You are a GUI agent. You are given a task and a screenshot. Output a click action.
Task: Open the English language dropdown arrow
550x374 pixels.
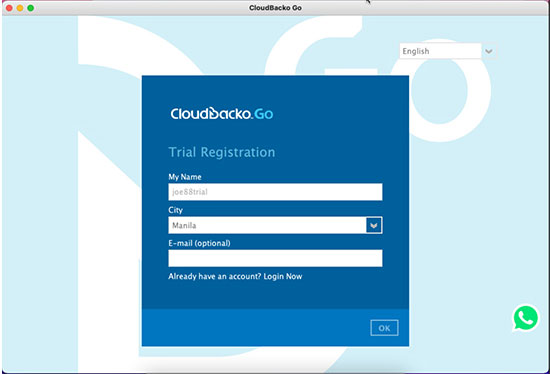[x=489, y=51]
